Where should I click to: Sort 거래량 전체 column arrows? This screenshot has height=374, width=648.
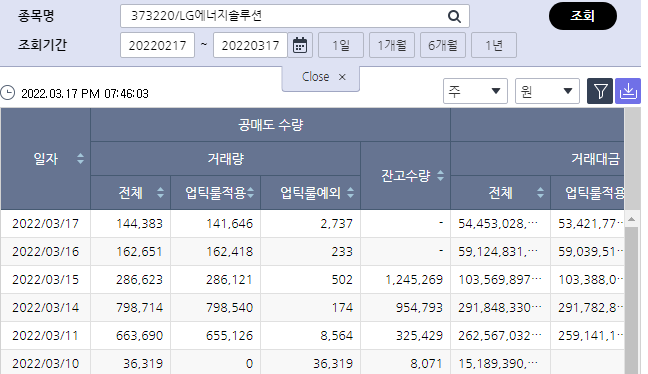click(x=160, y=193)
